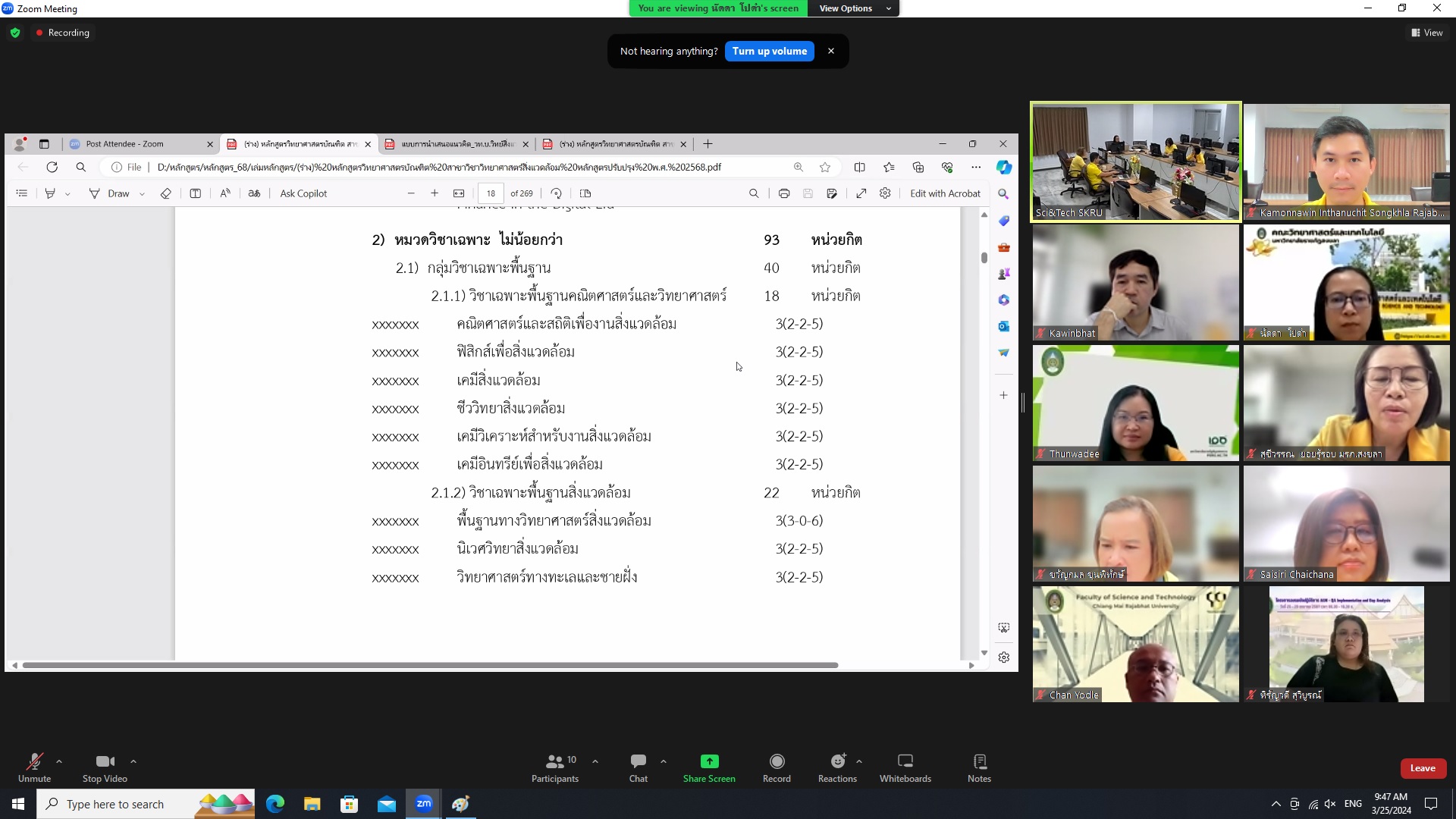This screenshot has height=819, width=1456.
Task: Select the PDF highlight tool
Action: coord(50,193)
